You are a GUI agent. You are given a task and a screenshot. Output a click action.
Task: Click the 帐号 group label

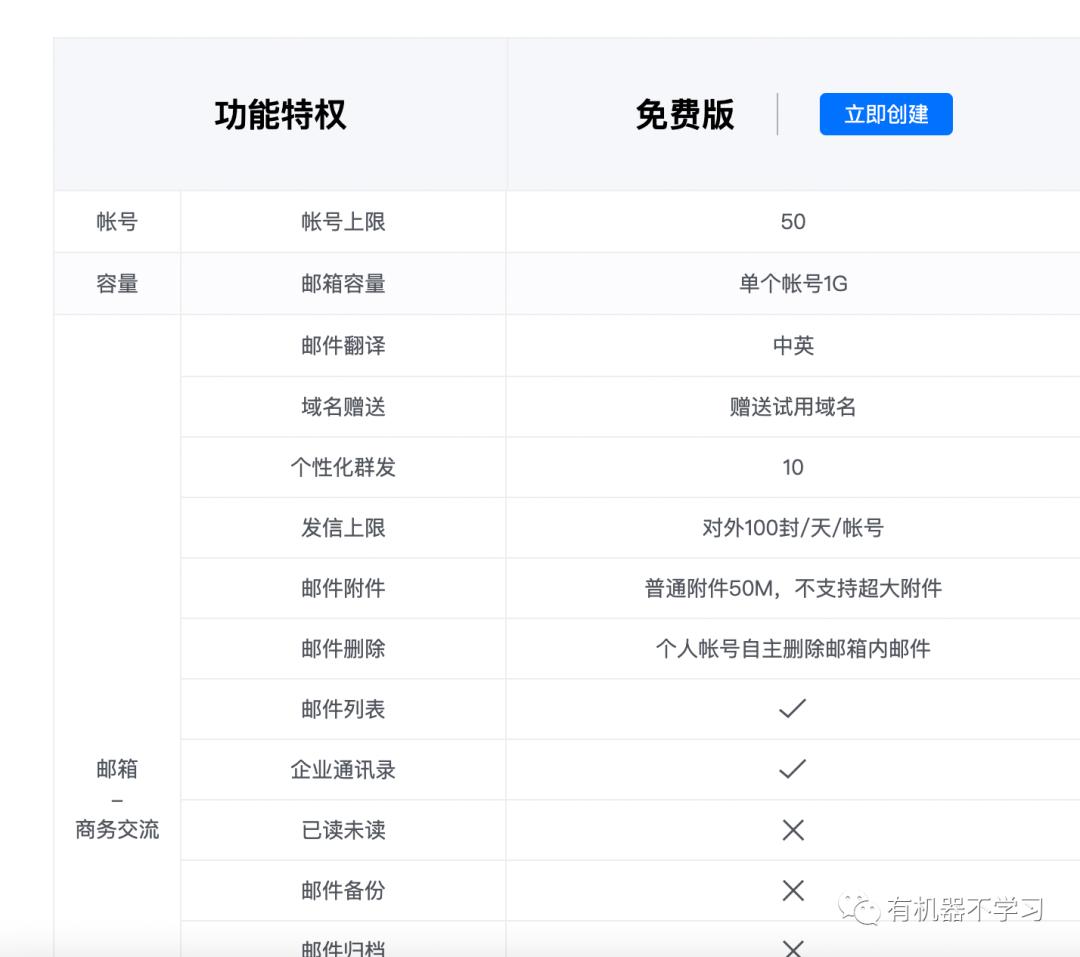click(116, 222)
